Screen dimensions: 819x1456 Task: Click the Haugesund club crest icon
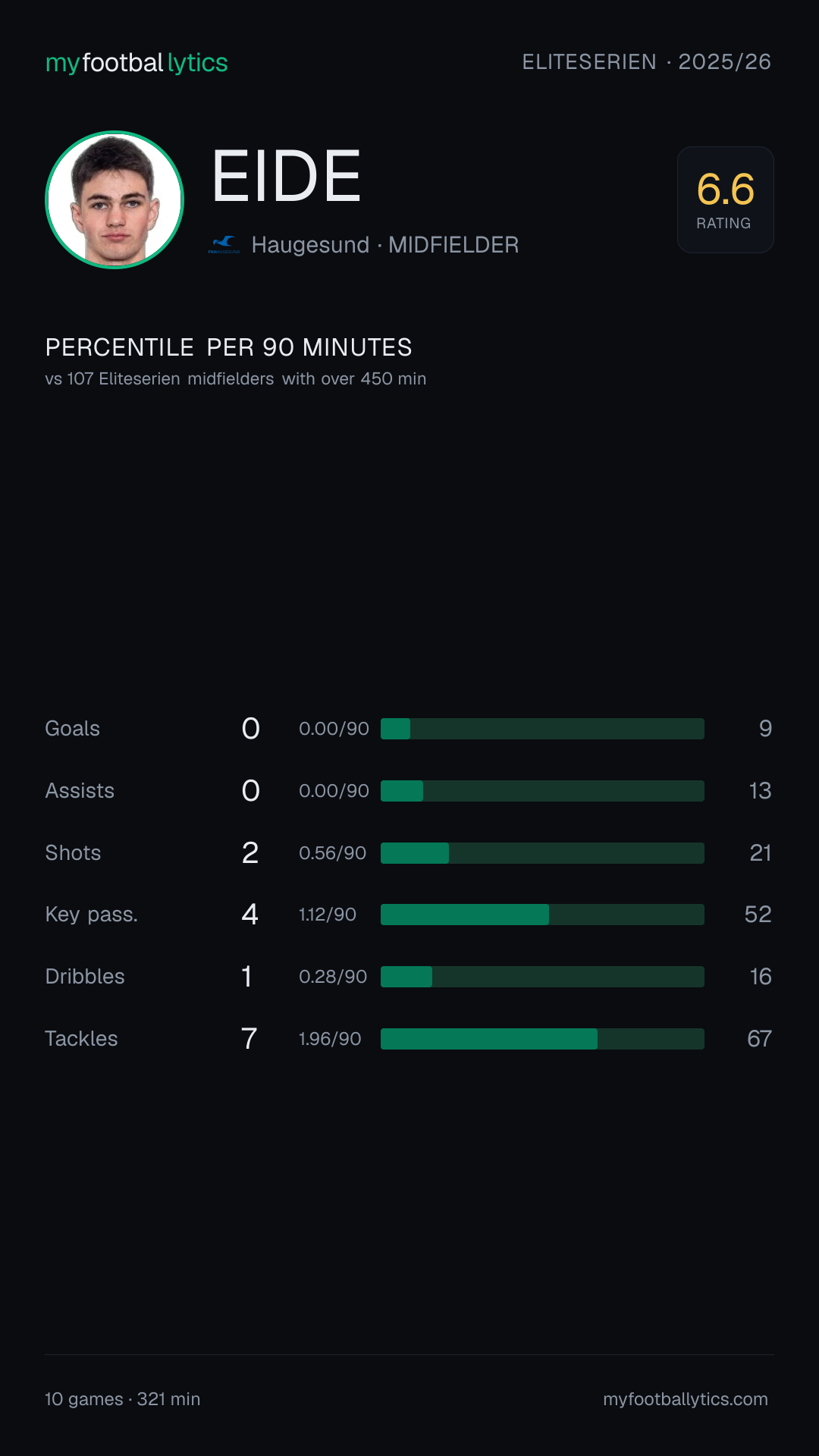(224, 244)
